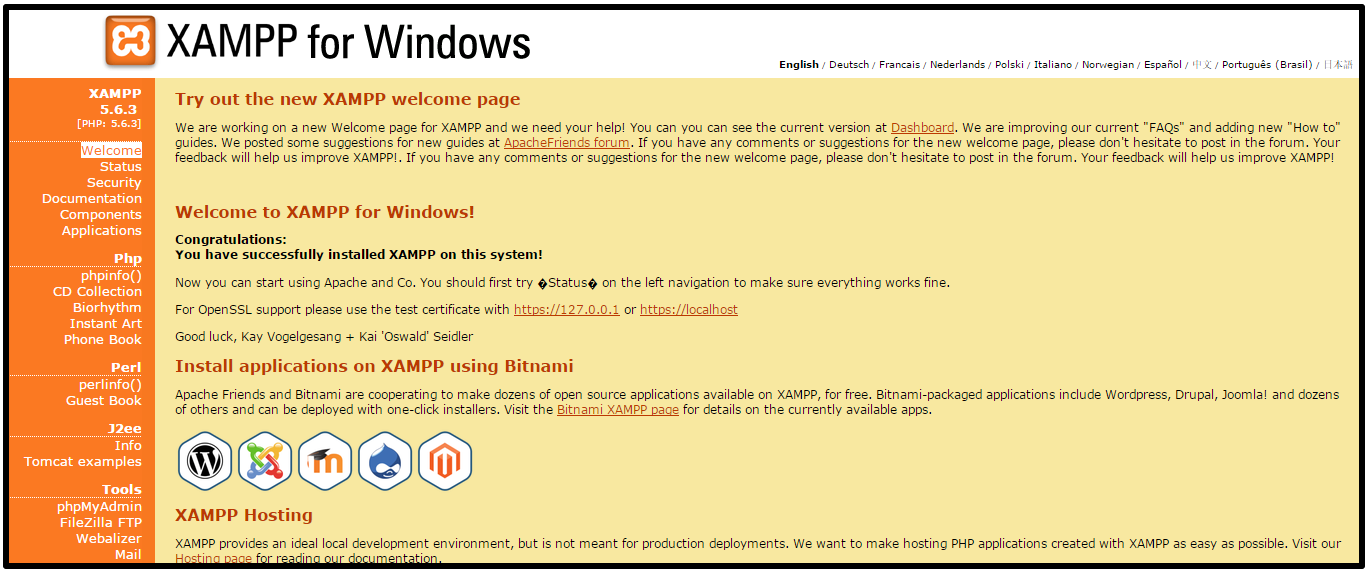Screen dimensions: 1369x572
Task: Open FileZilla FTP tool link
Action: (x=101, y=523)
